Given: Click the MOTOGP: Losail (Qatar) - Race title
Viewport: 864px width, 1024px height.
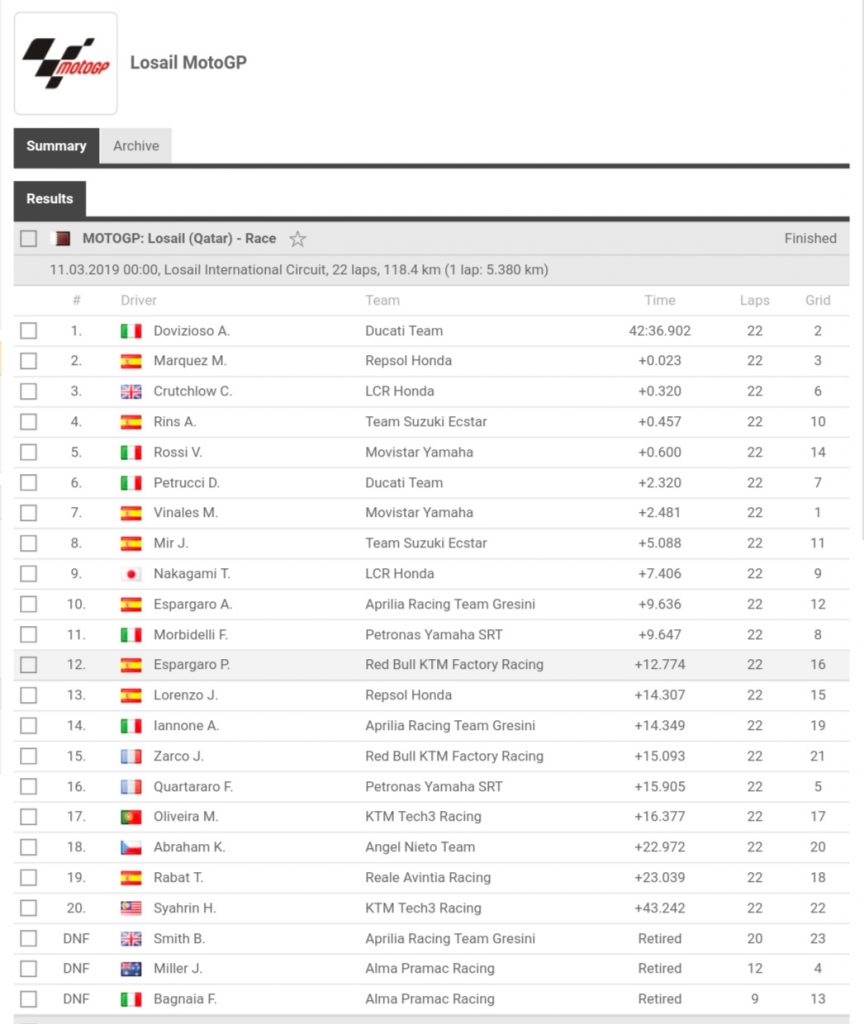Looking at the screenshot, I should point(179,239).
